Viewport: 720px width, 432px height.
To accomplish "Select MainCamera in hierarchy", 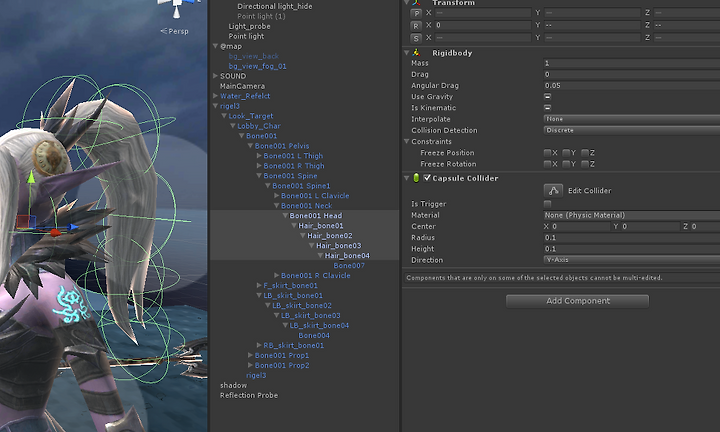I will (x=242, y=86).
